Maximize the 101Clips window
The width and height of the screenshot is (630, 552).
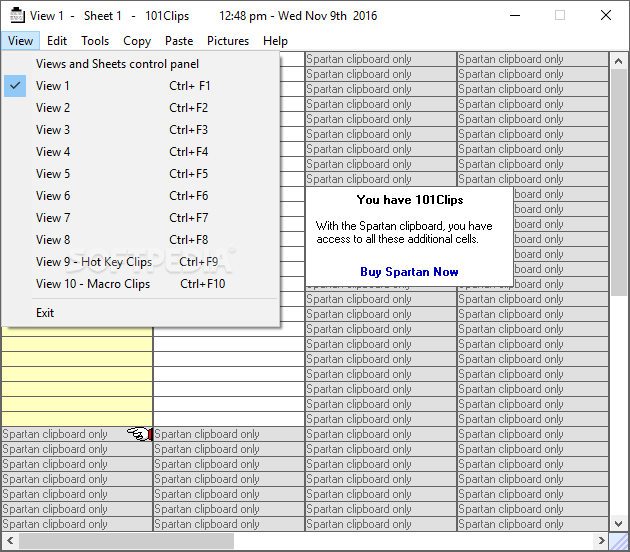tap(560, 15)
